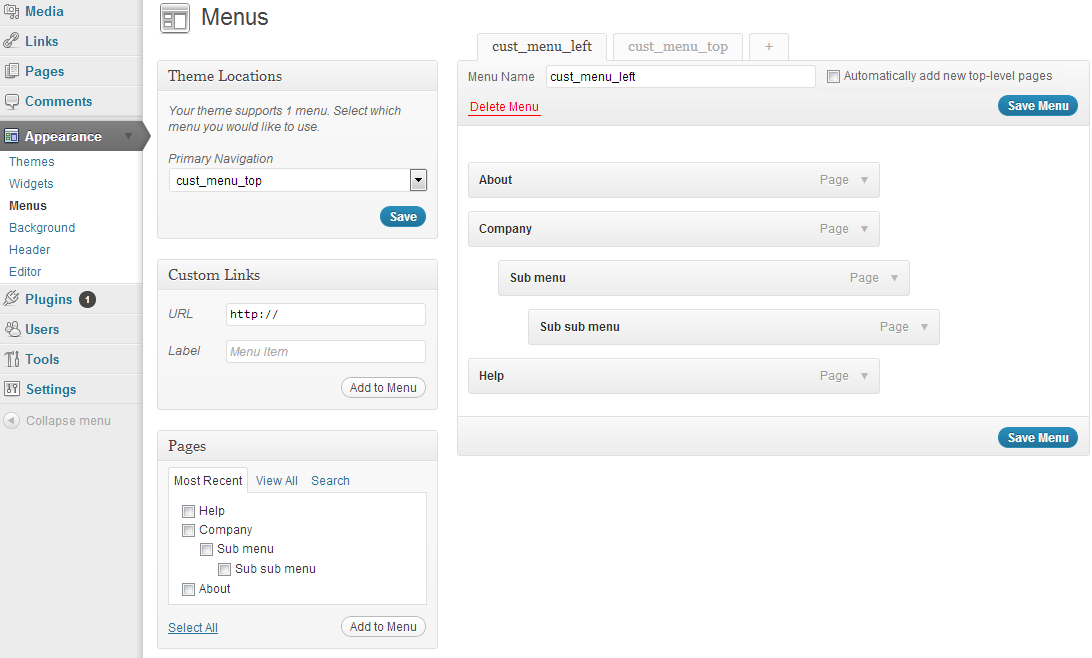
Task: Expand the Sub sub menu item arrow
Action: (924, 327)
